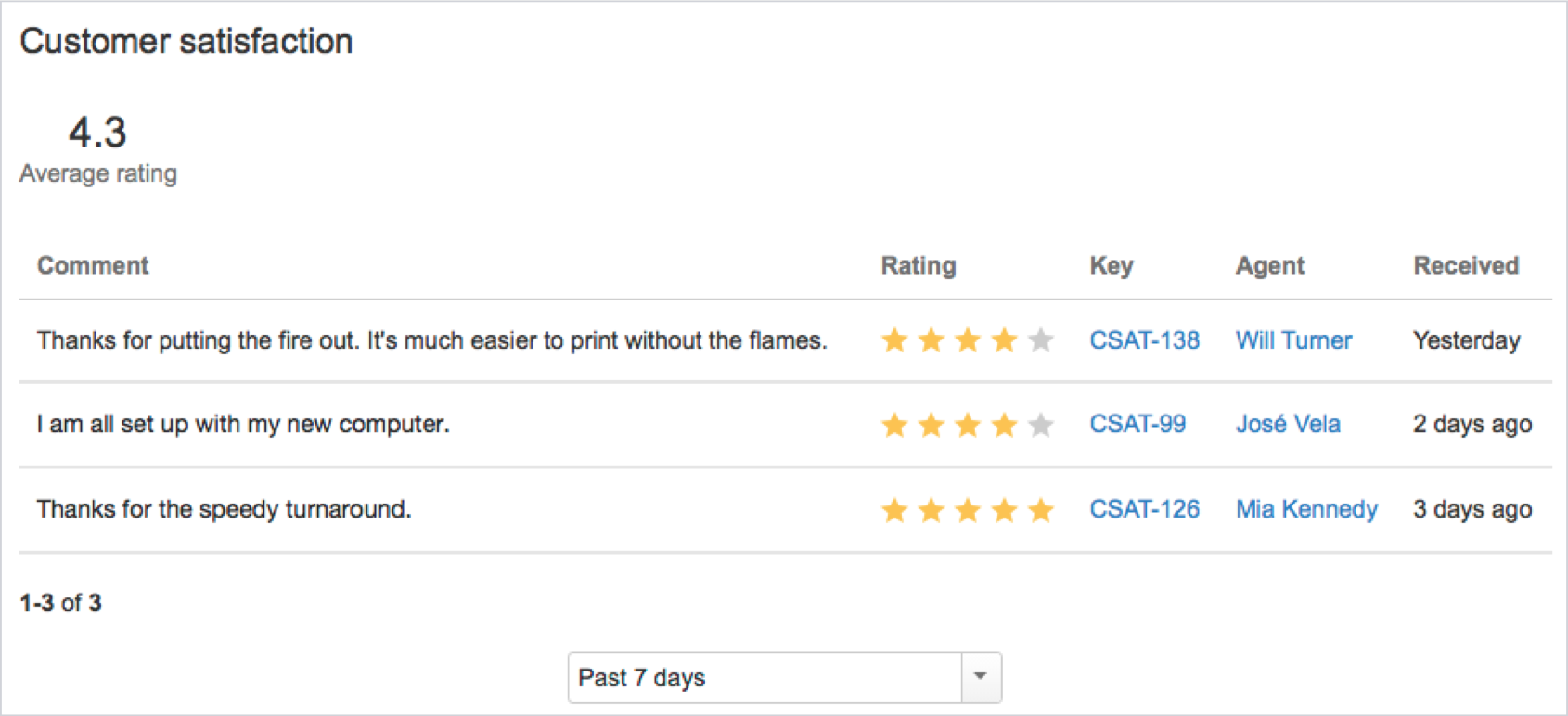1568x716 pixels.
Task: Select the first star of José Vela's rating
Action: [893, 424]
